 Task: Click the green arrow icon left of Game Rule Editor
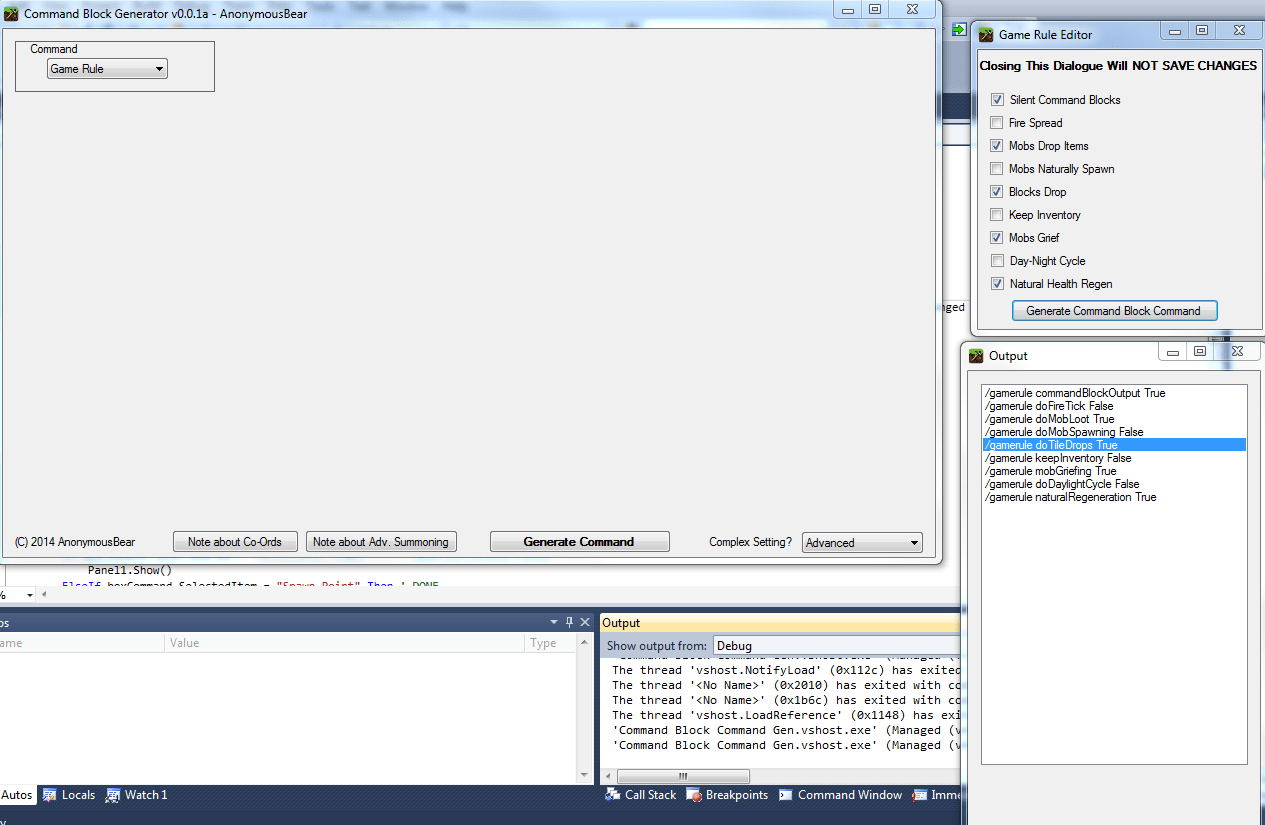(x=958, y=32)
